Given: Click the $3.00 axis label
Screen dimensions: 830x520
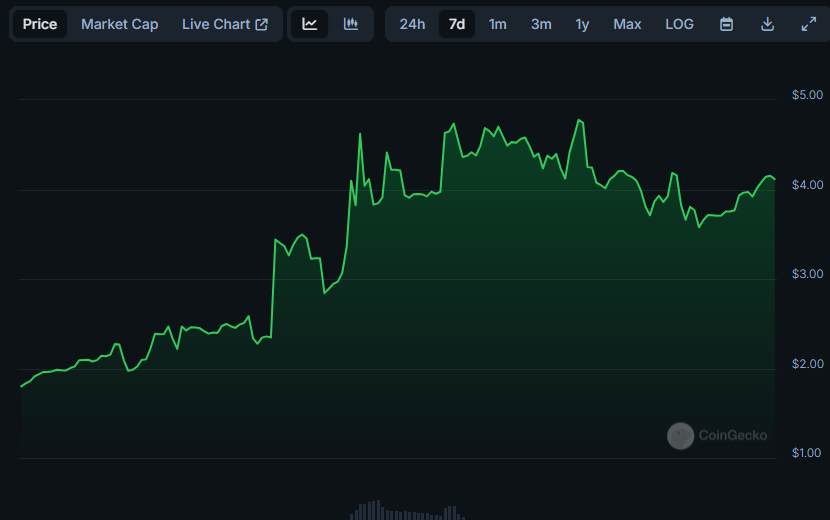Looking at the screenshot, I should 807,274.
